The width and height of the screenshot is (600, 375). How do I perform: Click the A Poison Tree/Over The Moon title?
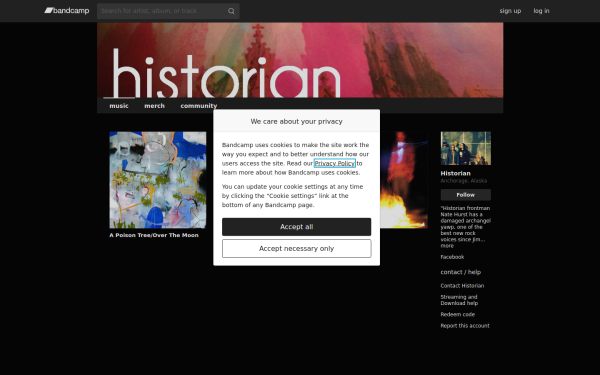[x=154, y=235]
